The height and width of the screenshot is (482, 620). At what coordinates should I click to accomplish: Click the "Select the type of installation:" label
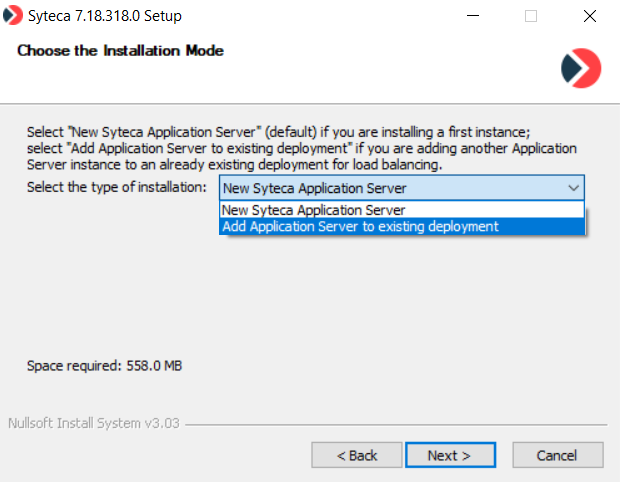[x=116, y=187]
